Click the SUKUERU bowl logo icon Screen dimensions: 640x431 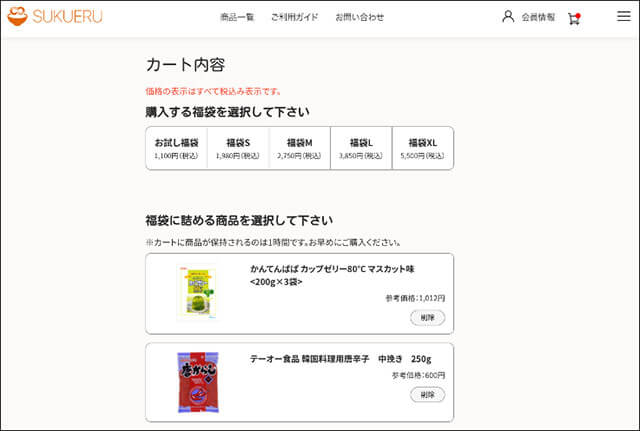[x=17, y=17]
